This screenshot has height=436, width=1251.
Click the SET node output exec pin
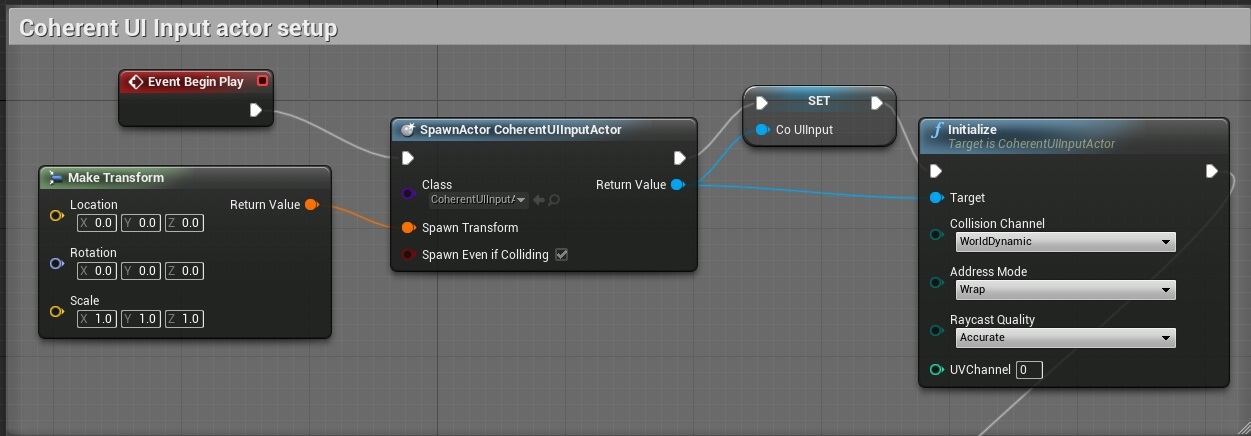[877, 103]
